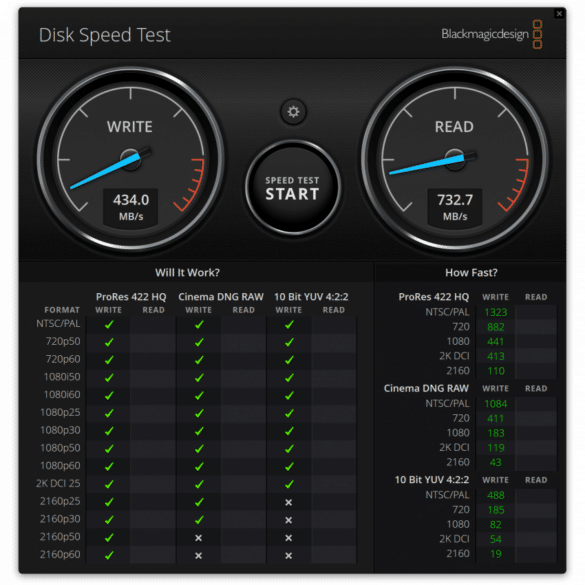Screen dimensions: 585x585
Task: Click 'ProRes 422 HQ' header in How Fast
Action: point(434,297)
